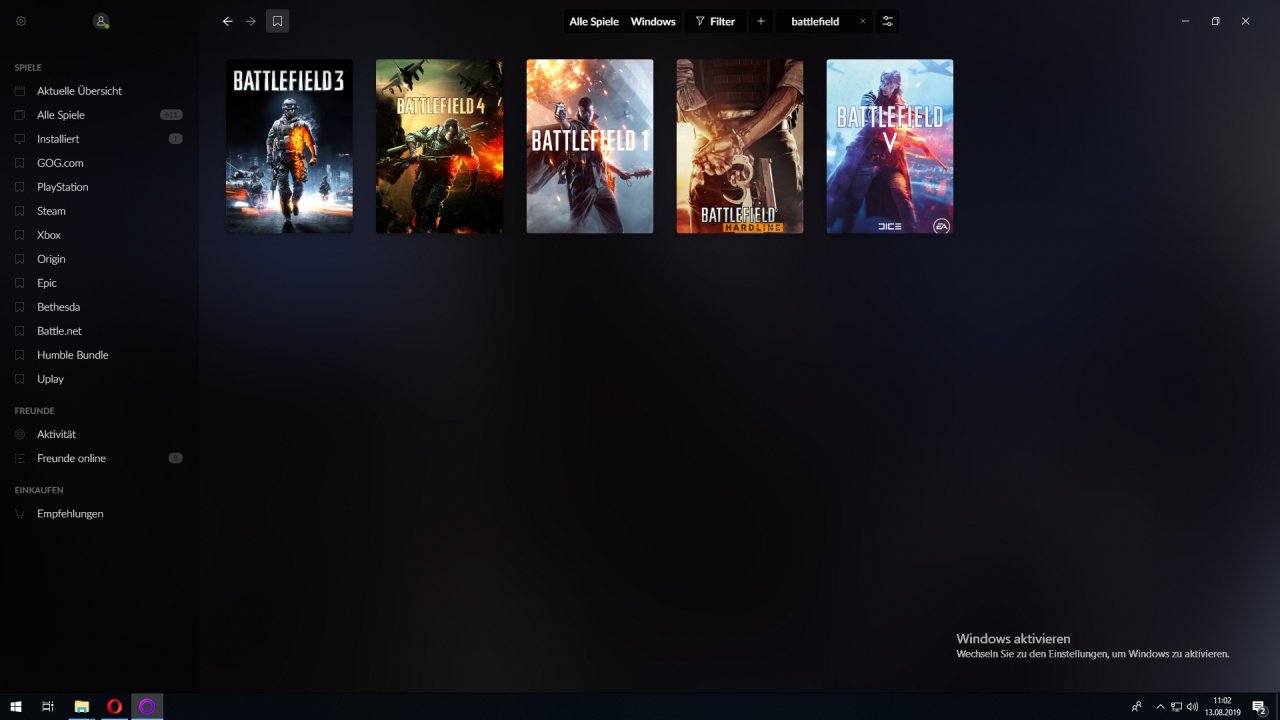The width and height of the screenshot is (1280, 720).
Task: Open the Battlefield Hardline game cover
Action: tap(740, 146)
